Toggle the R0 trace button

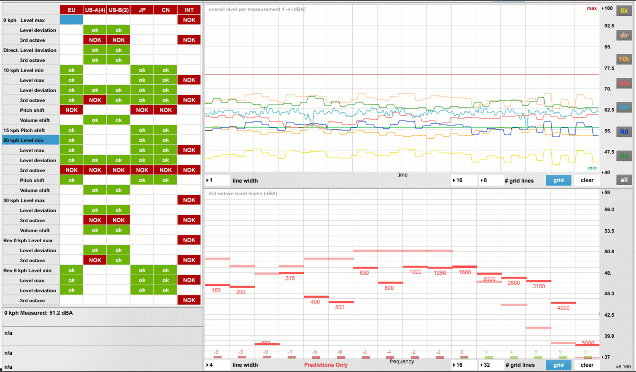tap(624, 131)
